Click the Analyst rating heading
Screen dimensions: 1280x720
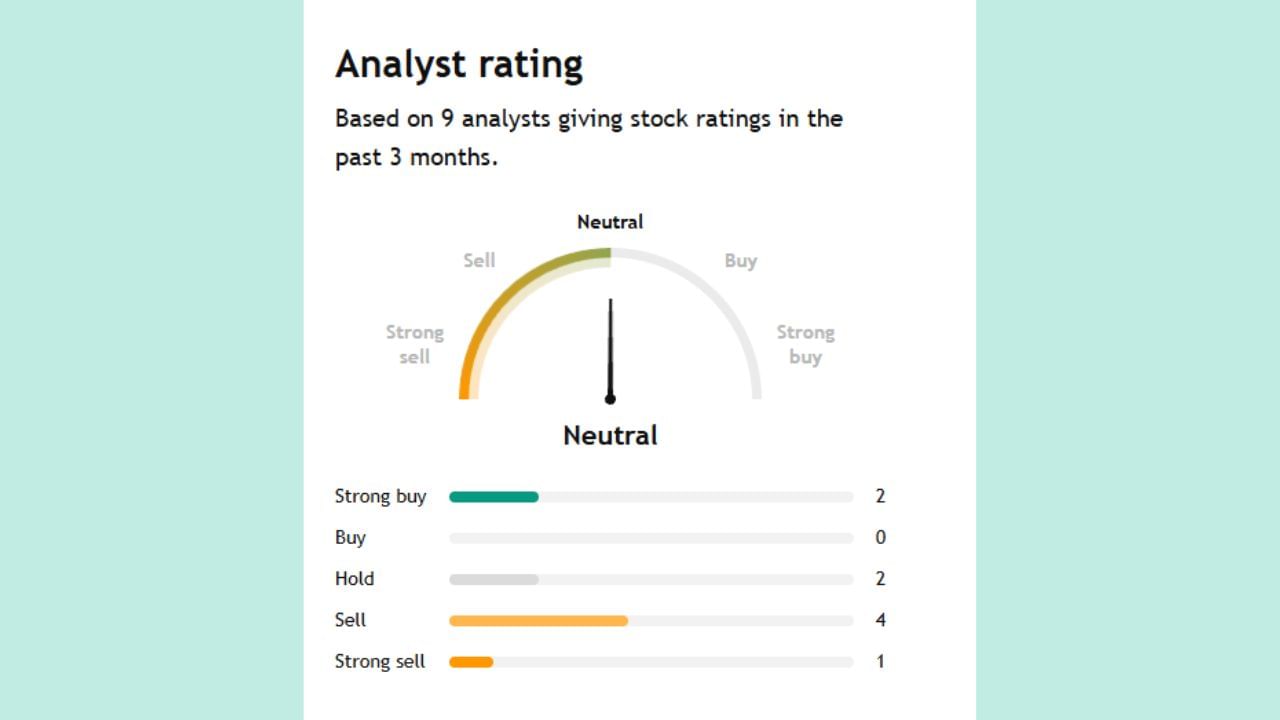[x=459, y=65]
